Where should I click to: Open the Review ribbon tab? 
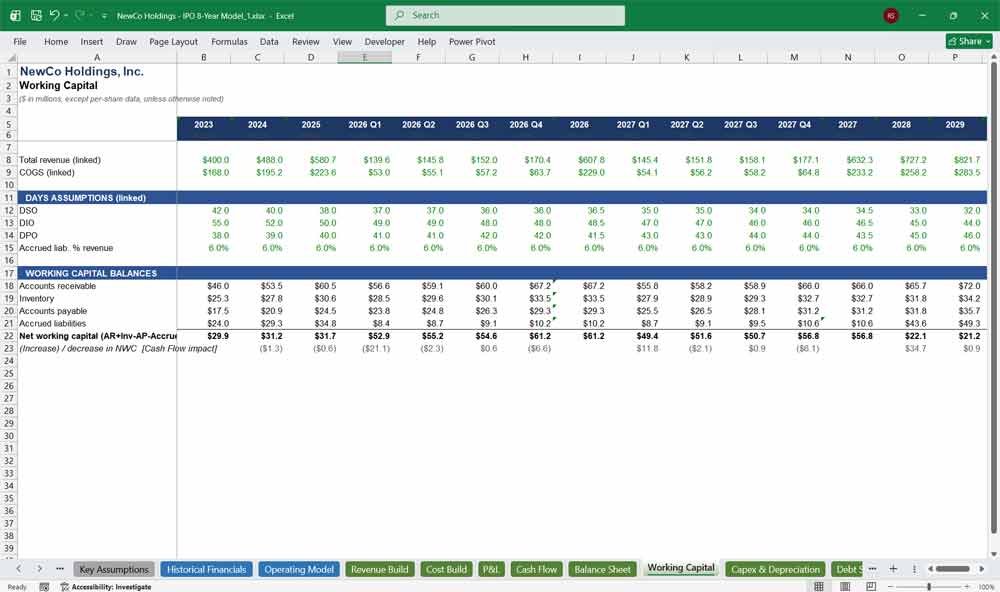point(305,41)
